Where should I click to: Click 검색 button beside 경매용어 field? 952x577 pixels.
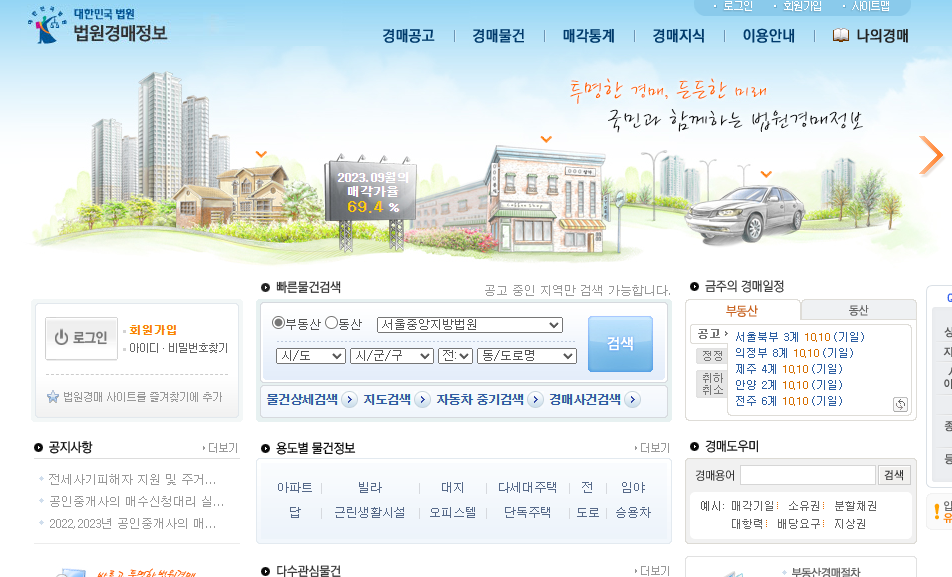(894, 475)
